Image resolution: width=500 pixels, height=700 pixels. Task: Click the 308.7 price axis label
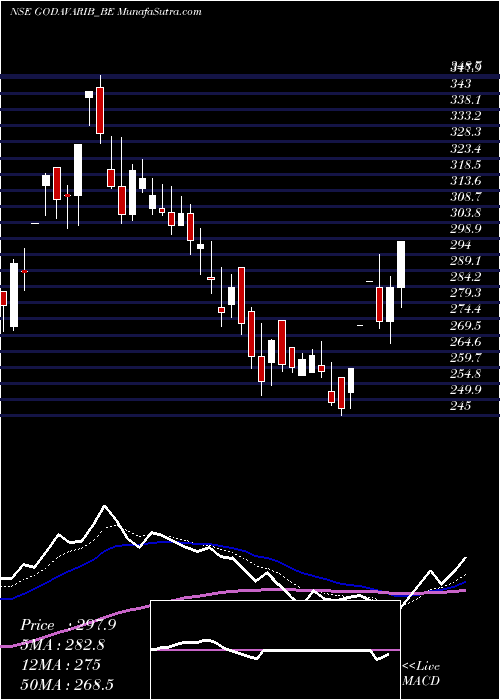pyautogui.click(x=465, y=196)
